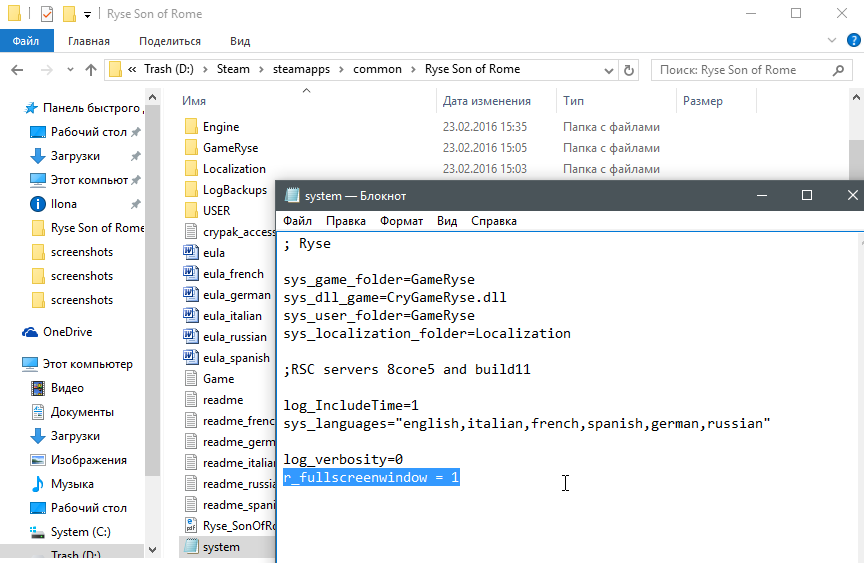Viewport: 864px width, 563px height.
Task: Click Steam in the address path
Action: 233,69
